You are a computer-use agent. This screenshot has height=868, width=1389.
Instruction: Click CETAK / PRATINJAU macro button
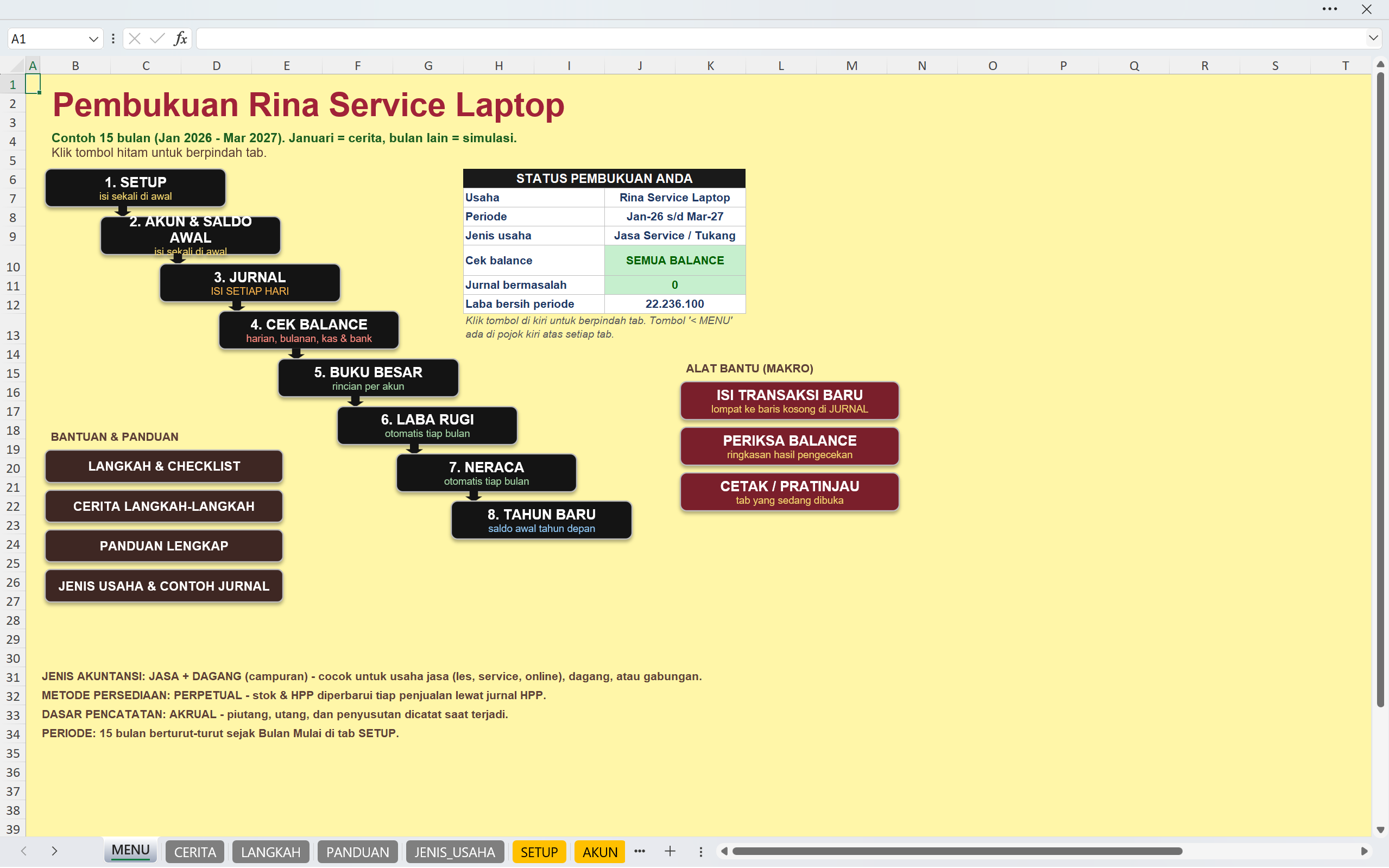pos(790,492)
